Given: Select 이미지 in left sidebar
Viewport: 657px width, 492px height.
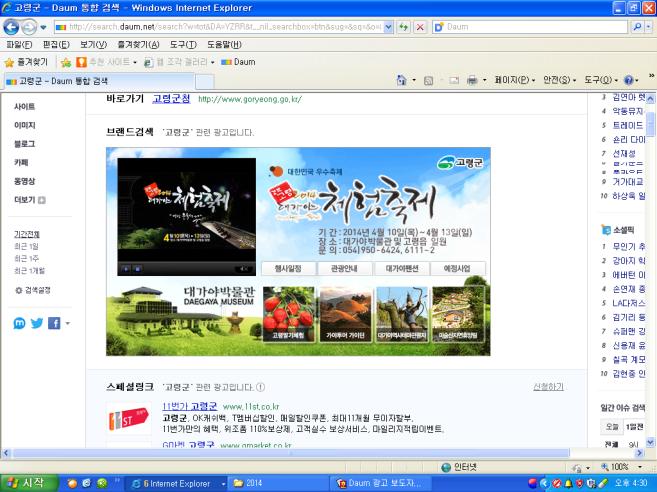Looking at the screenshot, I should 24,125.
